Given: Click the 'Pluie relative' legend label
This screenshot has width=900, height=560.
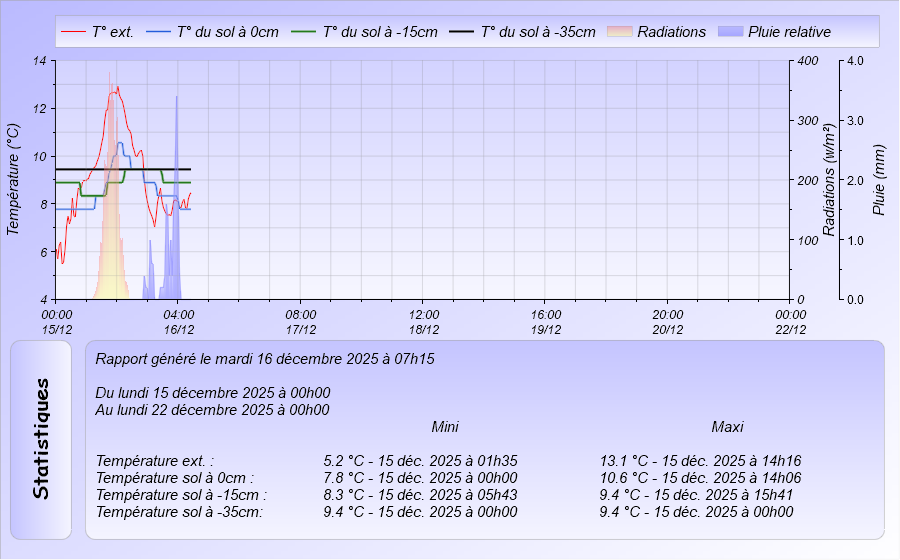Looking at the screenshot, I should pyautogui.click(x=789, y=32).
